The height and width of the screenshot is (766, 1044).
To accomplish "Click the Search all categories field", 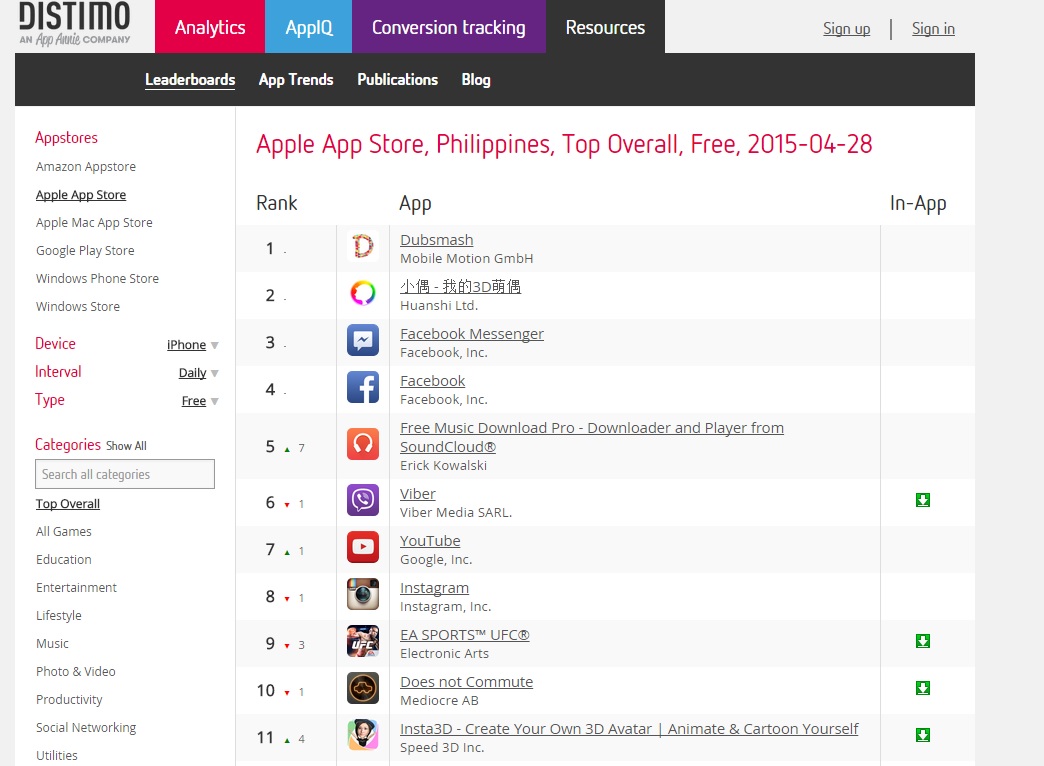I will [125, 474].
